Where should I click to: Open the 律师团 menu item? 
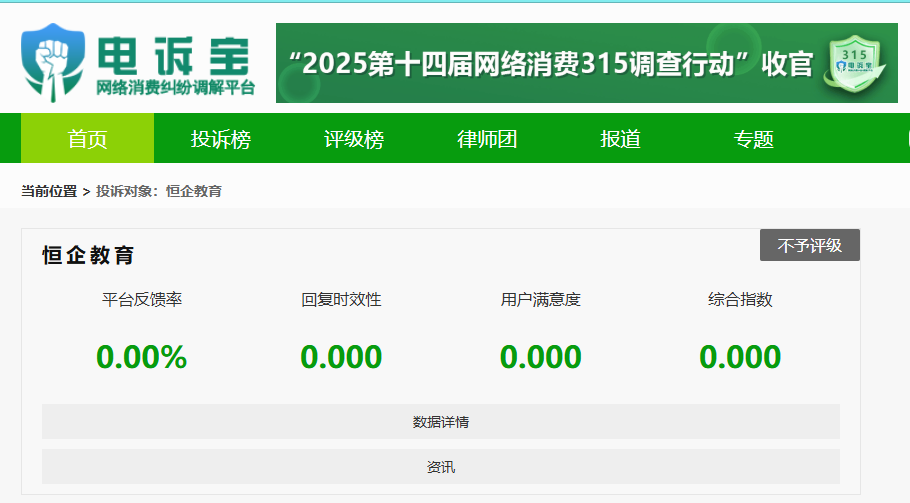tap(487, 139)
